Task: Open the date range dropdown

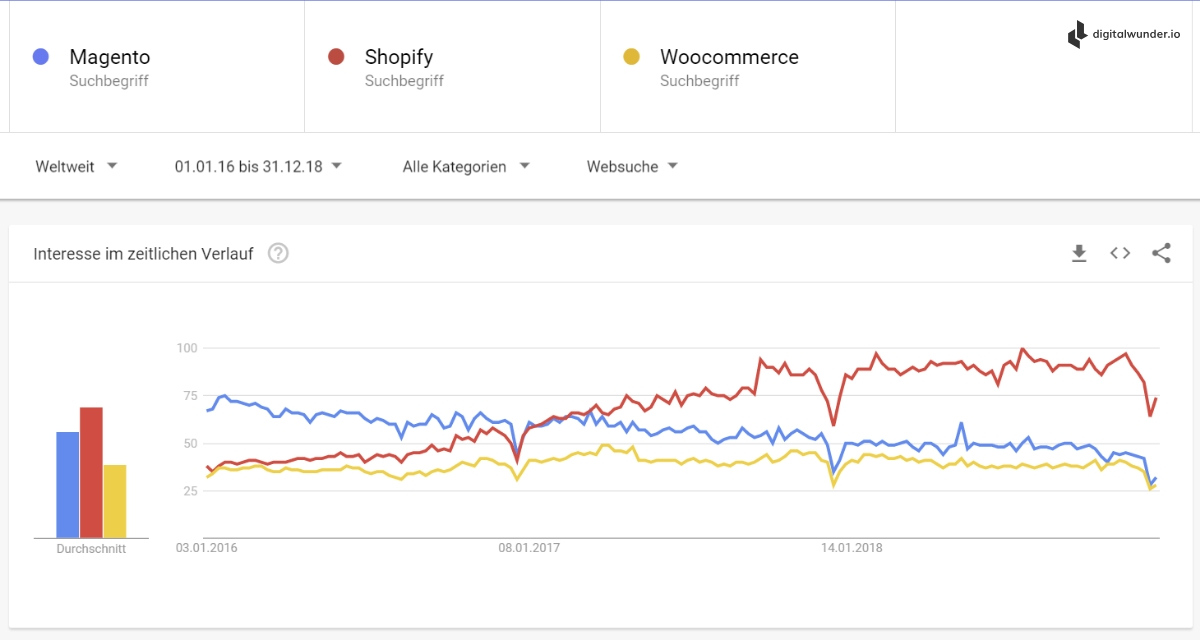Action: point(258,166)
